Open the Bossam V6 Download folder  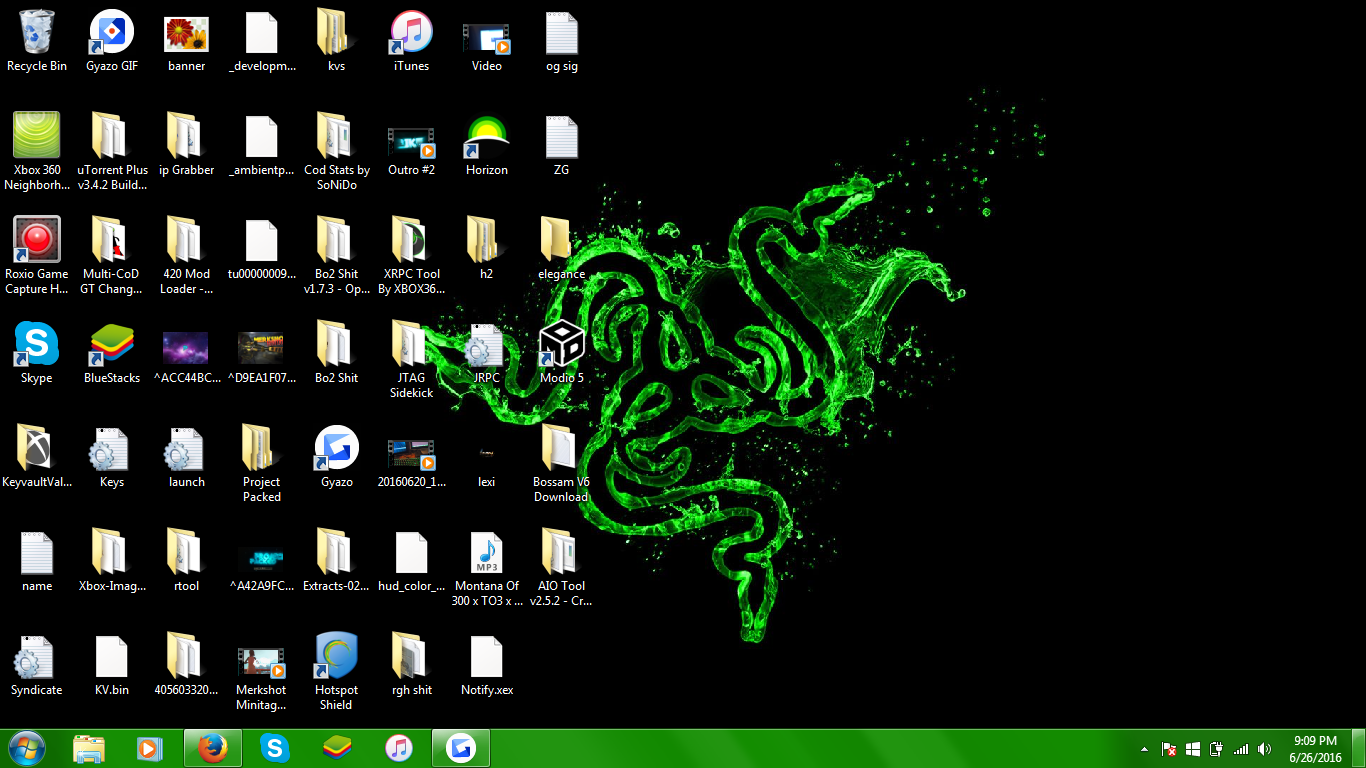(561, 464)
